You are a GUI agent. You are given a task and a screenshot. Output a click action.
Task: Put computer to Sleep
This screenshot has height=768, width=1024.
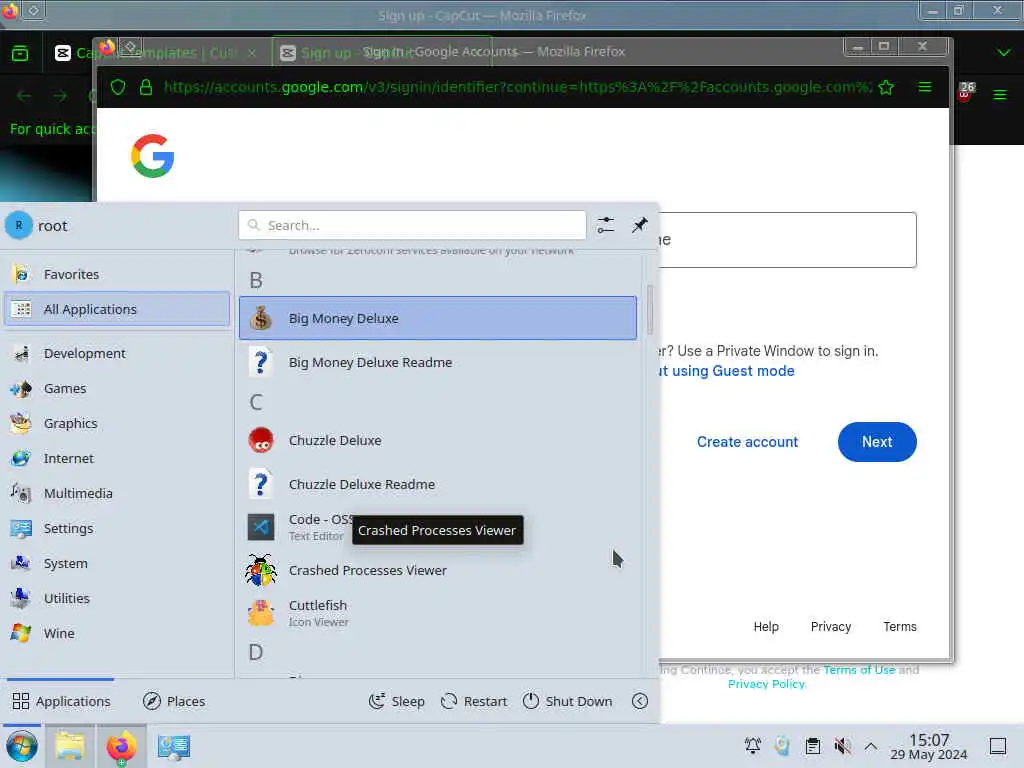click(396, 701)
